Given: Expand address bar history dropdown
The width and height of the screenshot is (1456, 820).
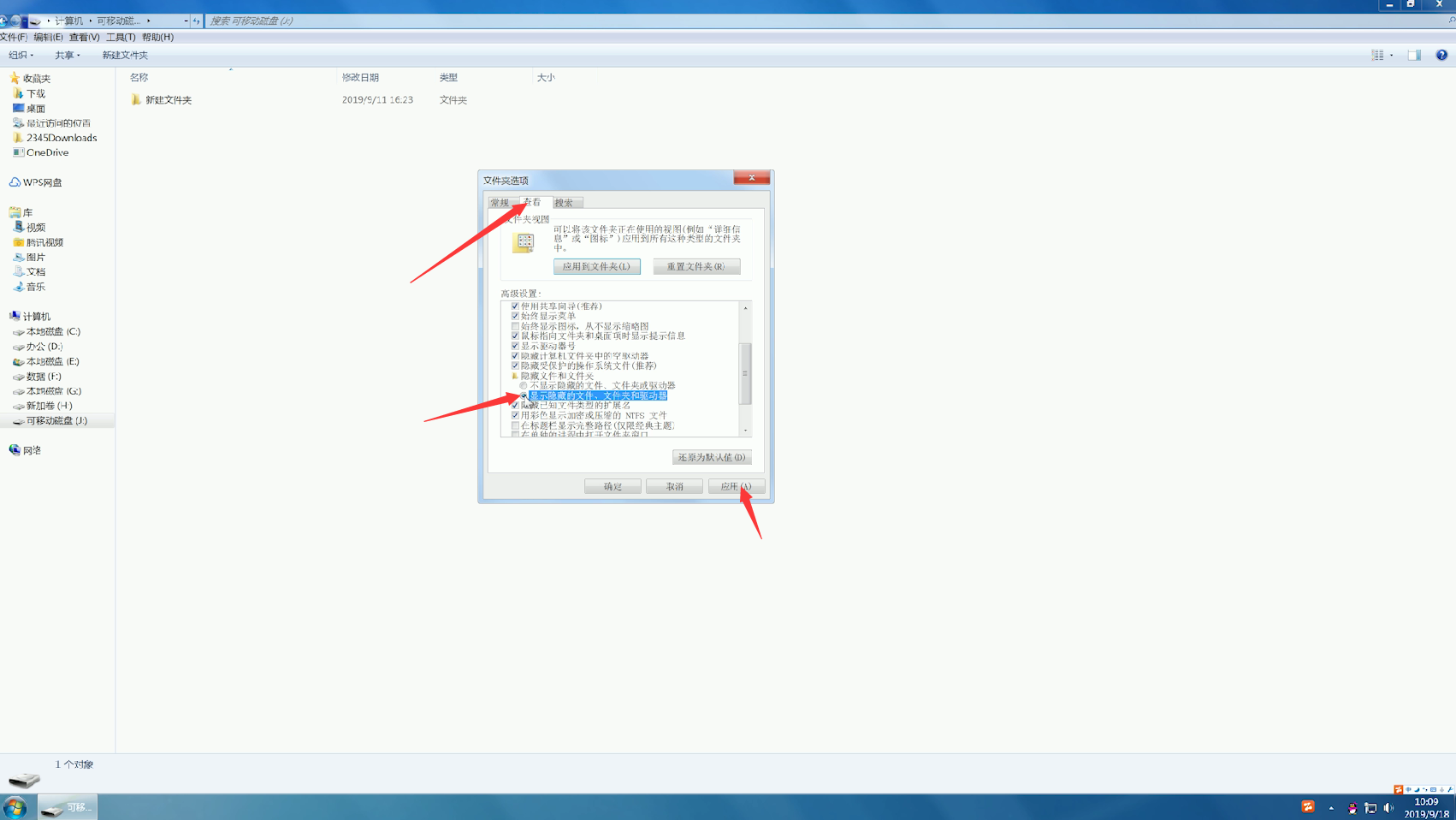Looking at the screenshot, I should point(186,21).
